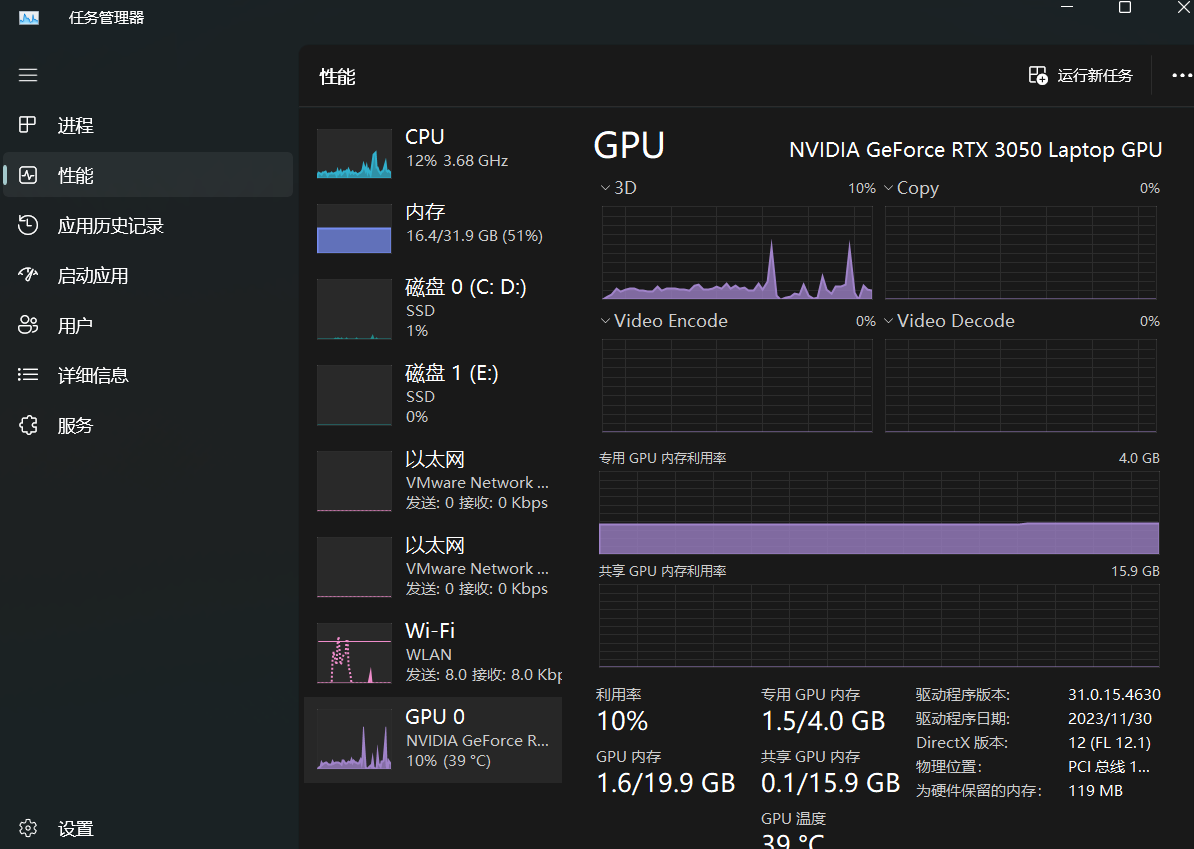The width and height of the screenshot is (1194, 849).
Task: Click the 运行新任务 icon
Action: (1037, 75)
